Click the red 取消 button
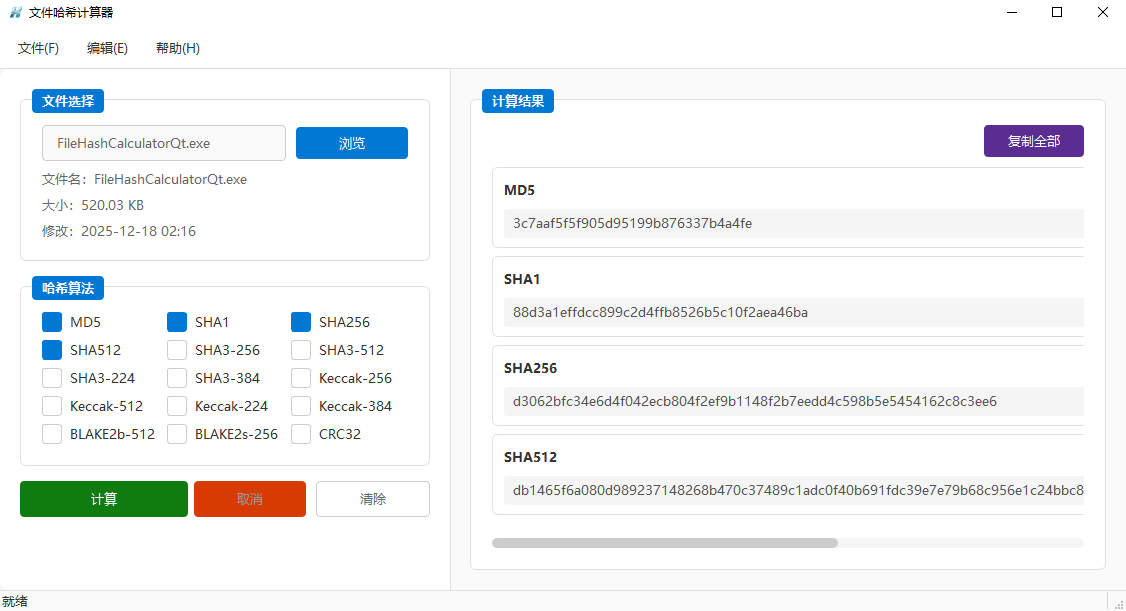The image size is (1126, 611). pos(249,499)
